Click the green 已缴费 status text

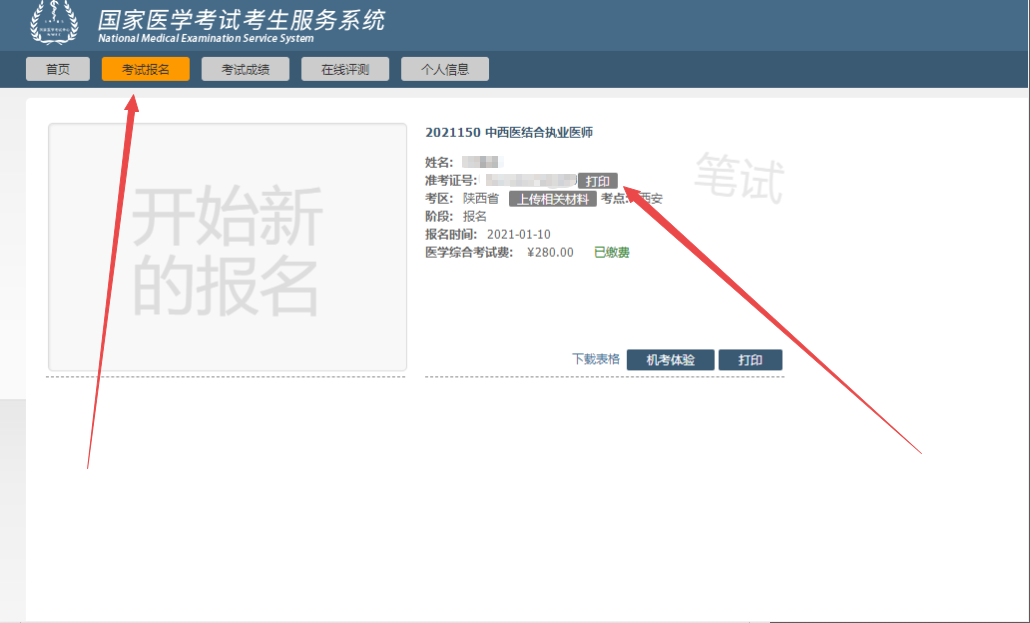click(612, 252)
